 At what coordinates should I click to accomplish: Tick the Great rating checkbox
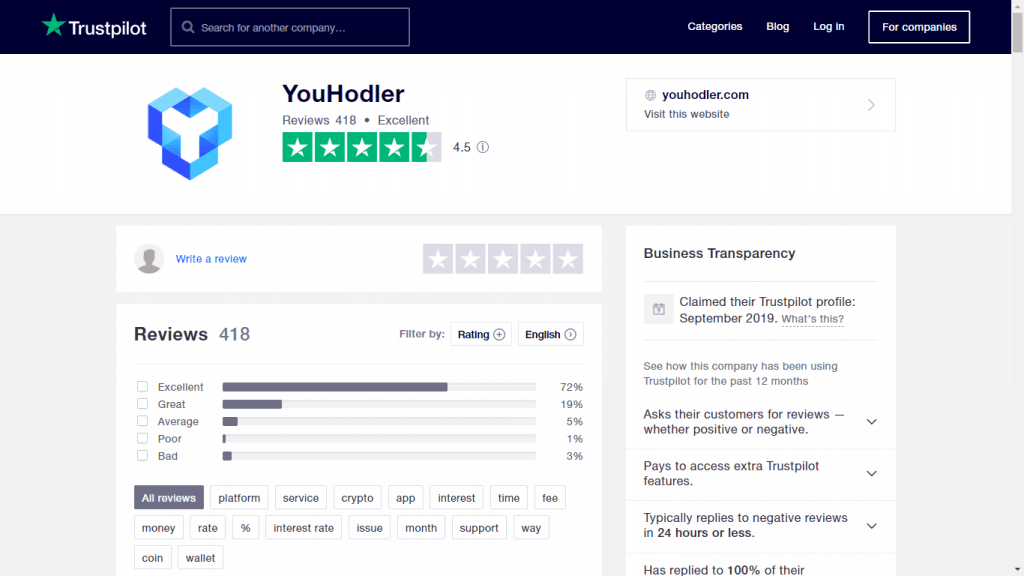tap(142, 404)
